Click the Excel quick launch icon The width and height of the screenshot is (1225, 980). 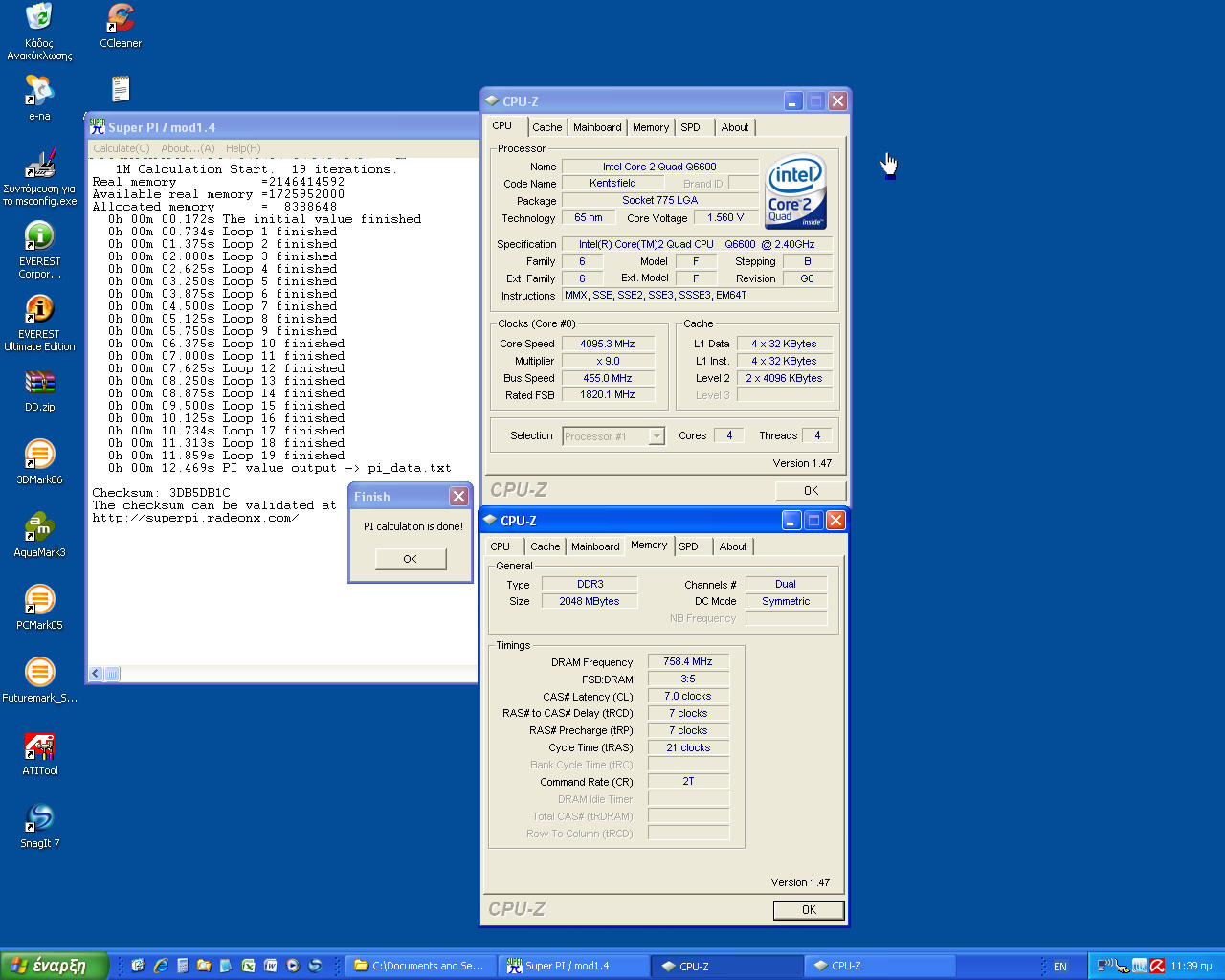(248, 966)
